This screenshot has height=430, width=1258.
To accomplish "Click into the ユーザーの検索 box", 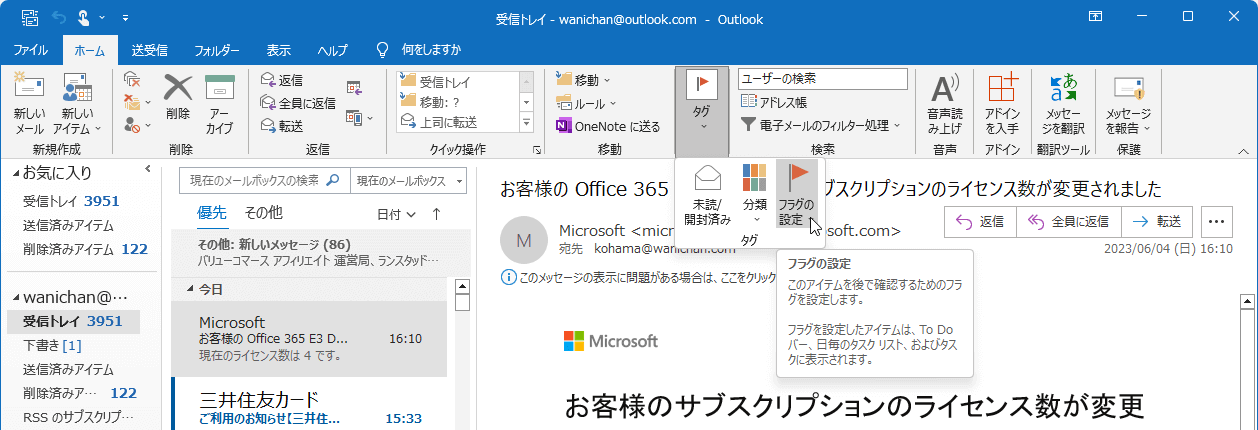I will pyautogui.click(x=822, y=78).
